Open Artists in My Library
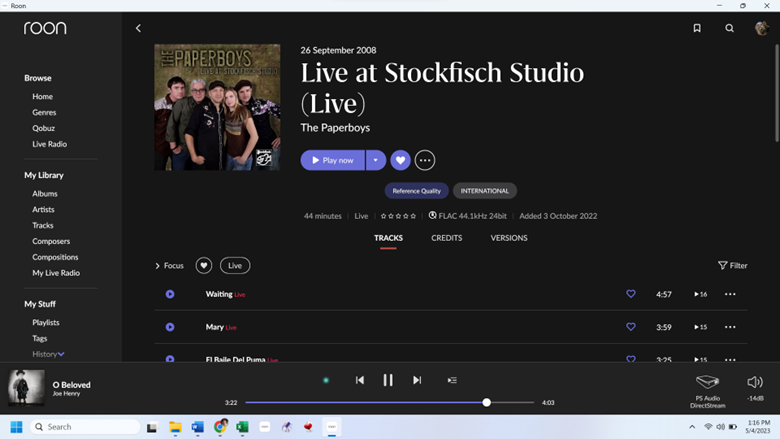780x439 pixels. [43, 210]
